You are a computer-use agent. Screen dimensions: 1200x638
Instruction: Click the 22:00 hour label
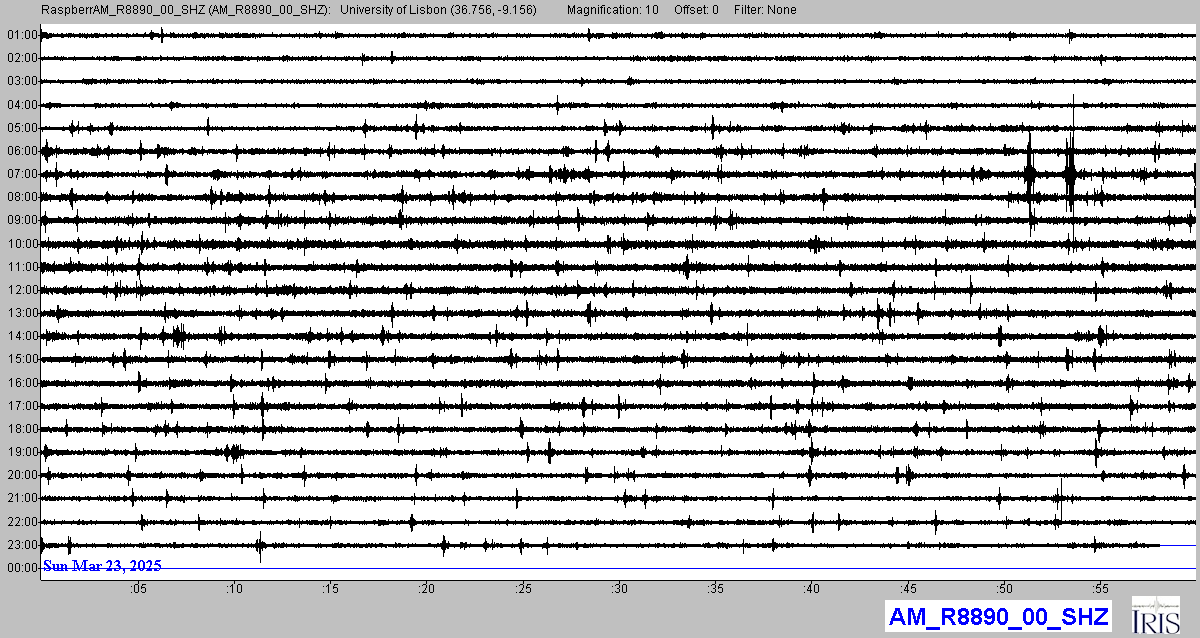(x=22, y=522)
